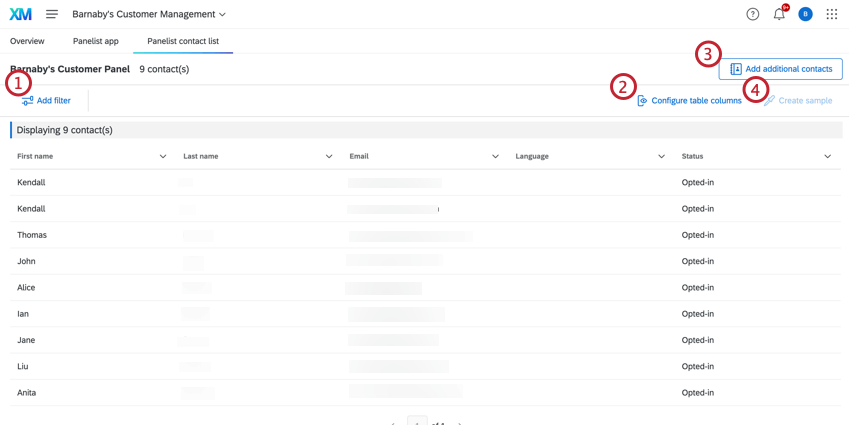This screenshot has height=425, width=849.
Task: Open the notifications bell
Action: point(779,15)
